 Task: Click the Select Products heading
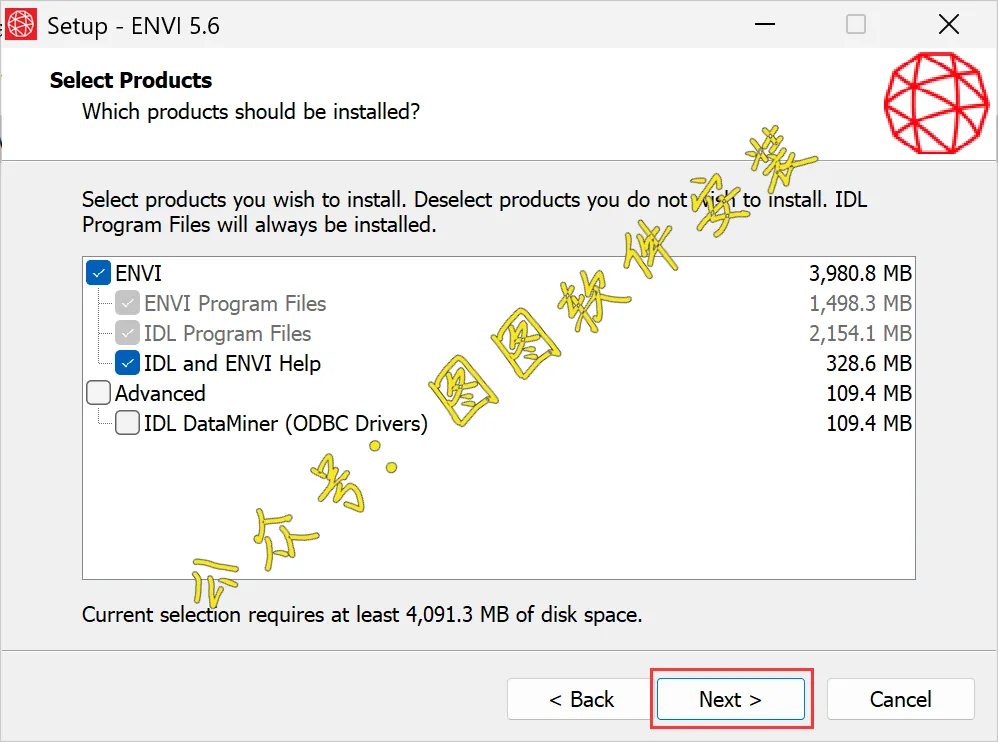pos(130,80)
